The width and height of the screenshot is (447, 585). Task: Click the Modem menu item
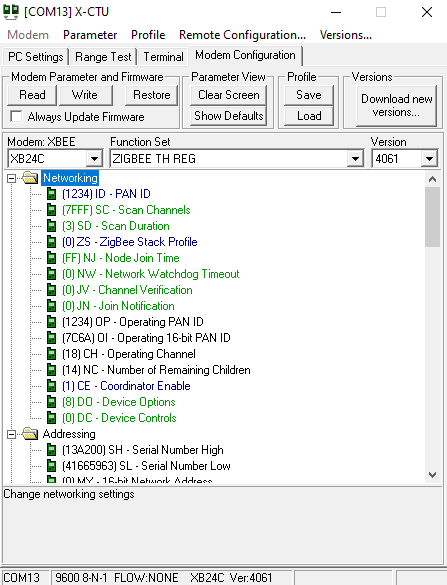coord(28,35)
